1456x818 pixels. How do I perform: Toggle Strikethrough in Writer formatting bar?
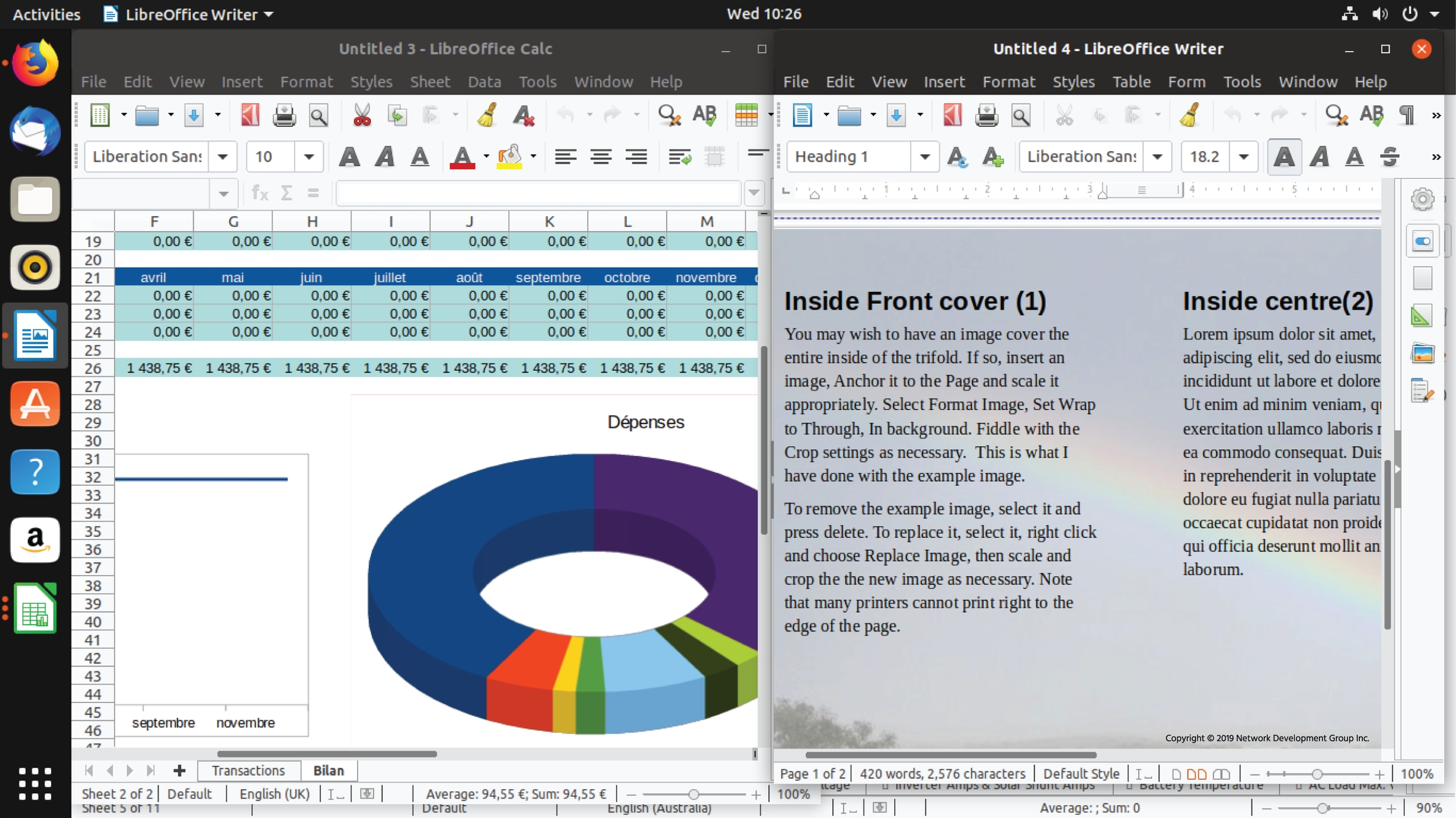click(x=1390, y=157)
